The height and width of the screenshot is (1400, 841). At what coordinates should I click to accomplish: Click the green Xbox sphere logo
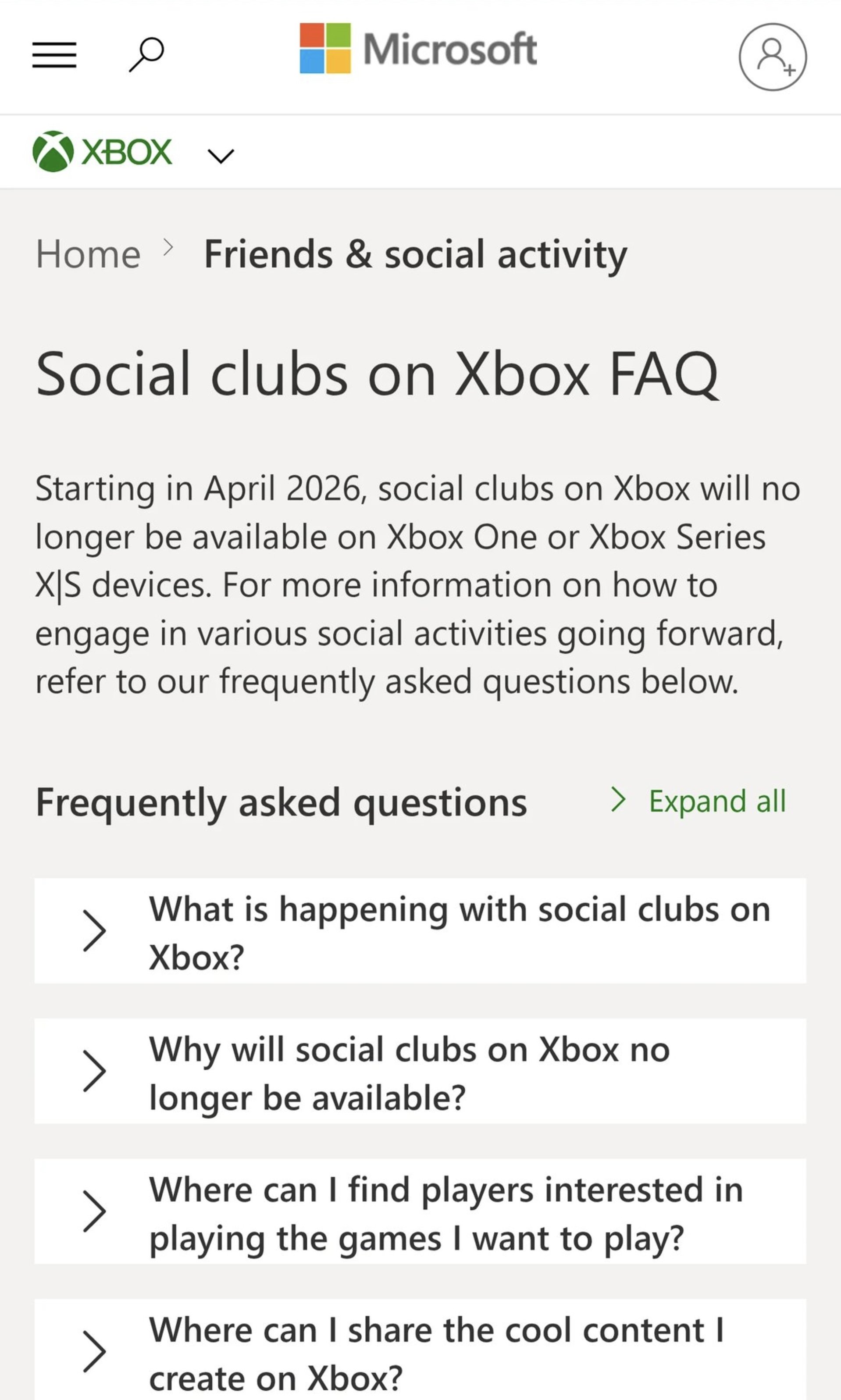(x=53, y=151)
